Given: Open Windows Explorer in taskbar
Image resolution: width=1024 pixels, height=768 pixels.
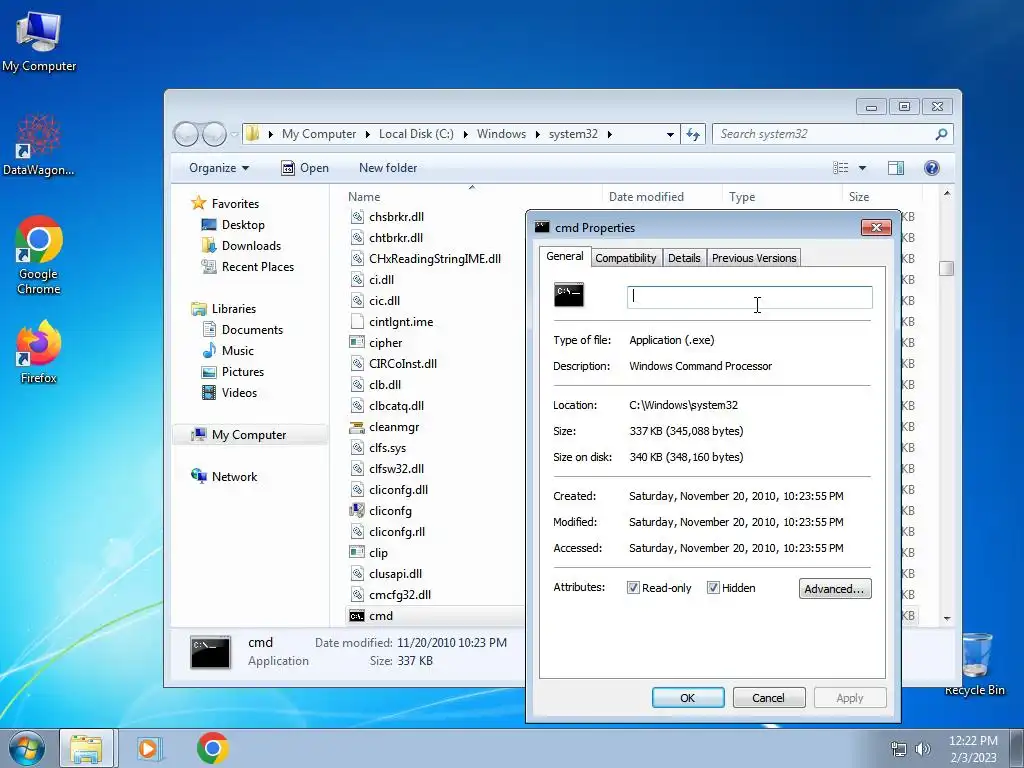Looking at the screenshot, I should (x=86, y=748).
